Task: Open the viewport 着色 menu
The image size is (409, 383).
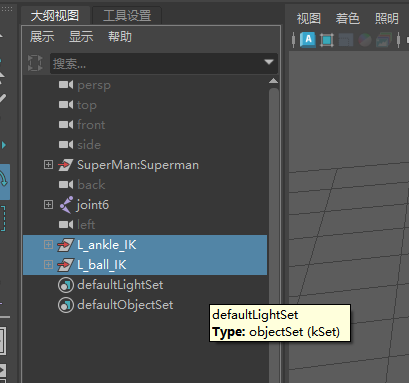Action: (x=348, y=18)
